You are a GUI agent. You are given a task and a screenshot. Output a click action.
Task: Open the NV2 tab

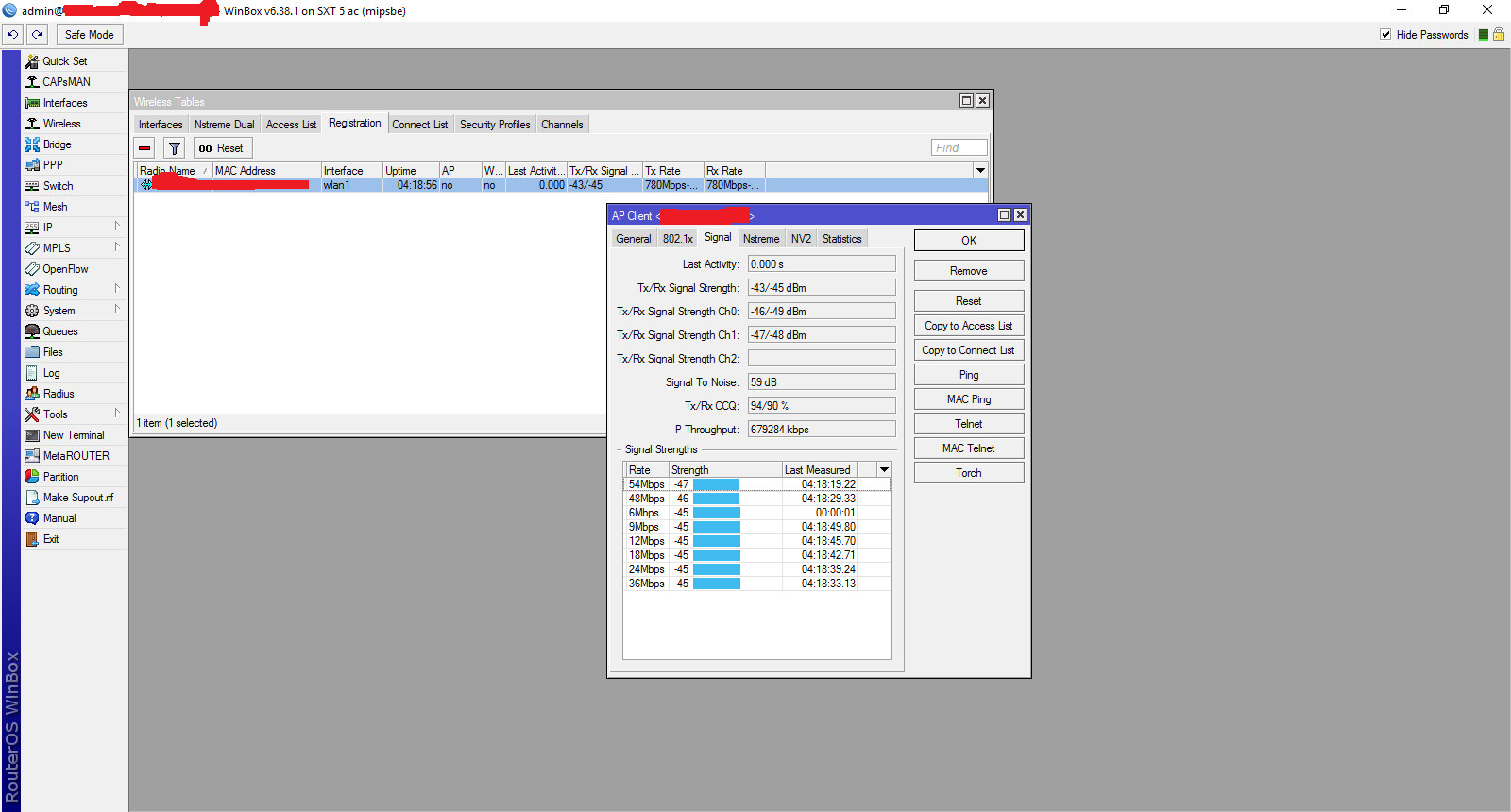click(x=801, y=239)
